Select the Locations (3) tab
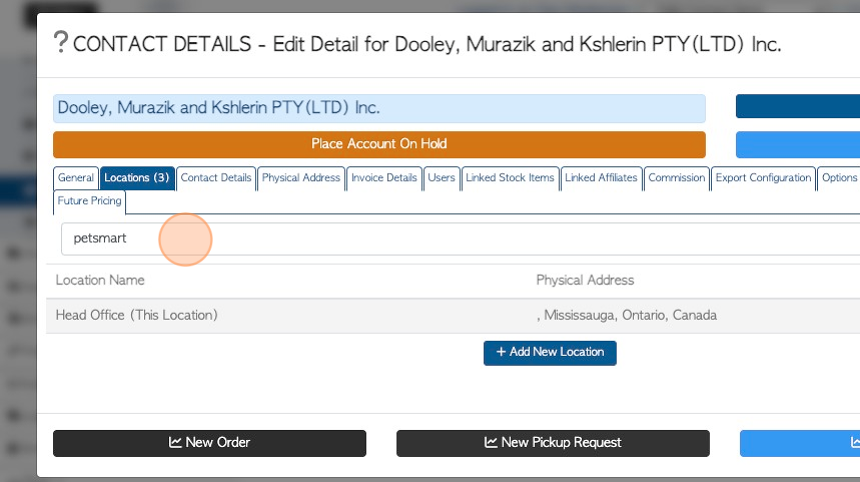Viewport: 860px width, 482px height. point(137,178)
